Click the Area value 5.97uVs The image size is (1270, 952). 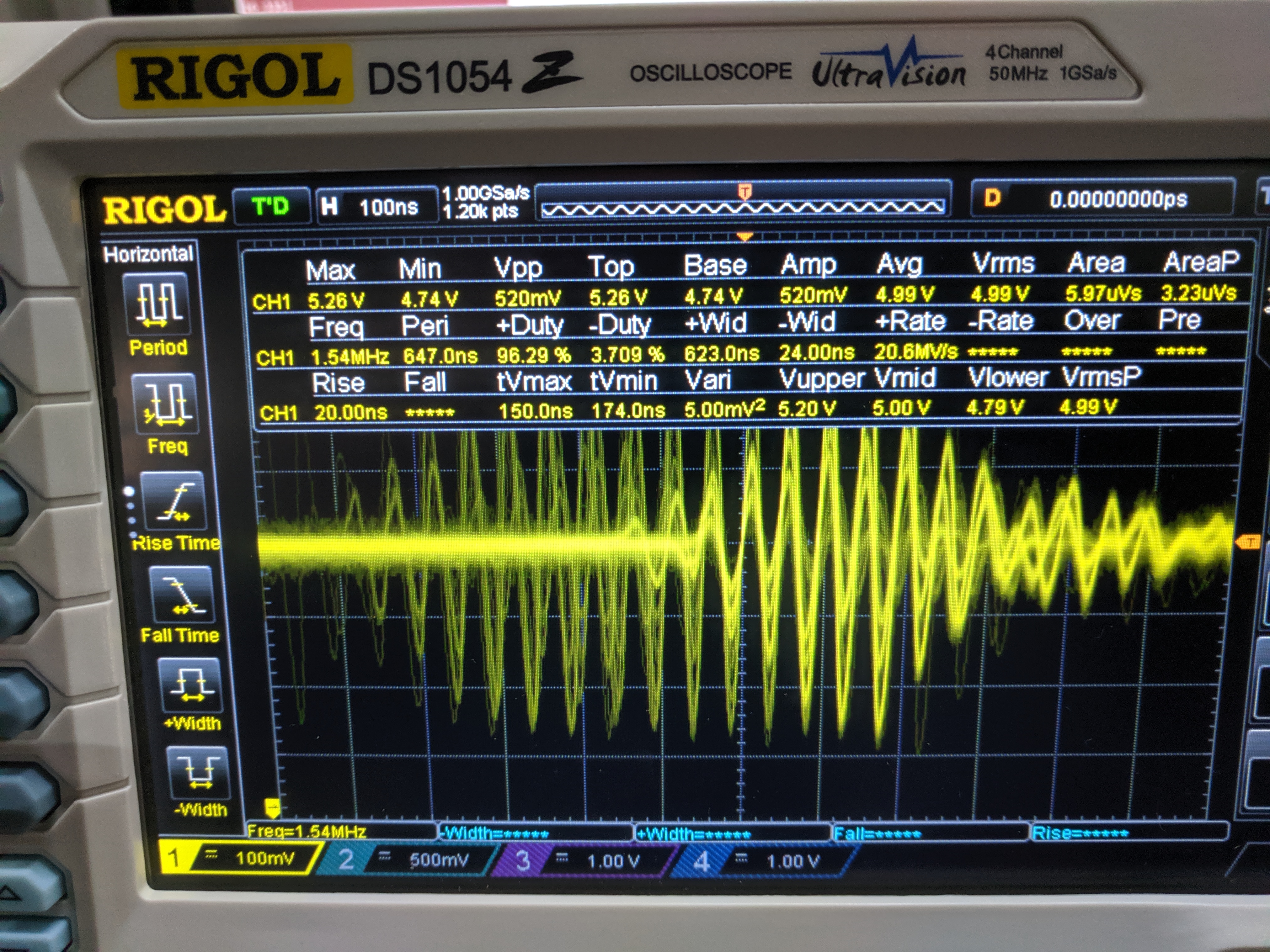1103,294
